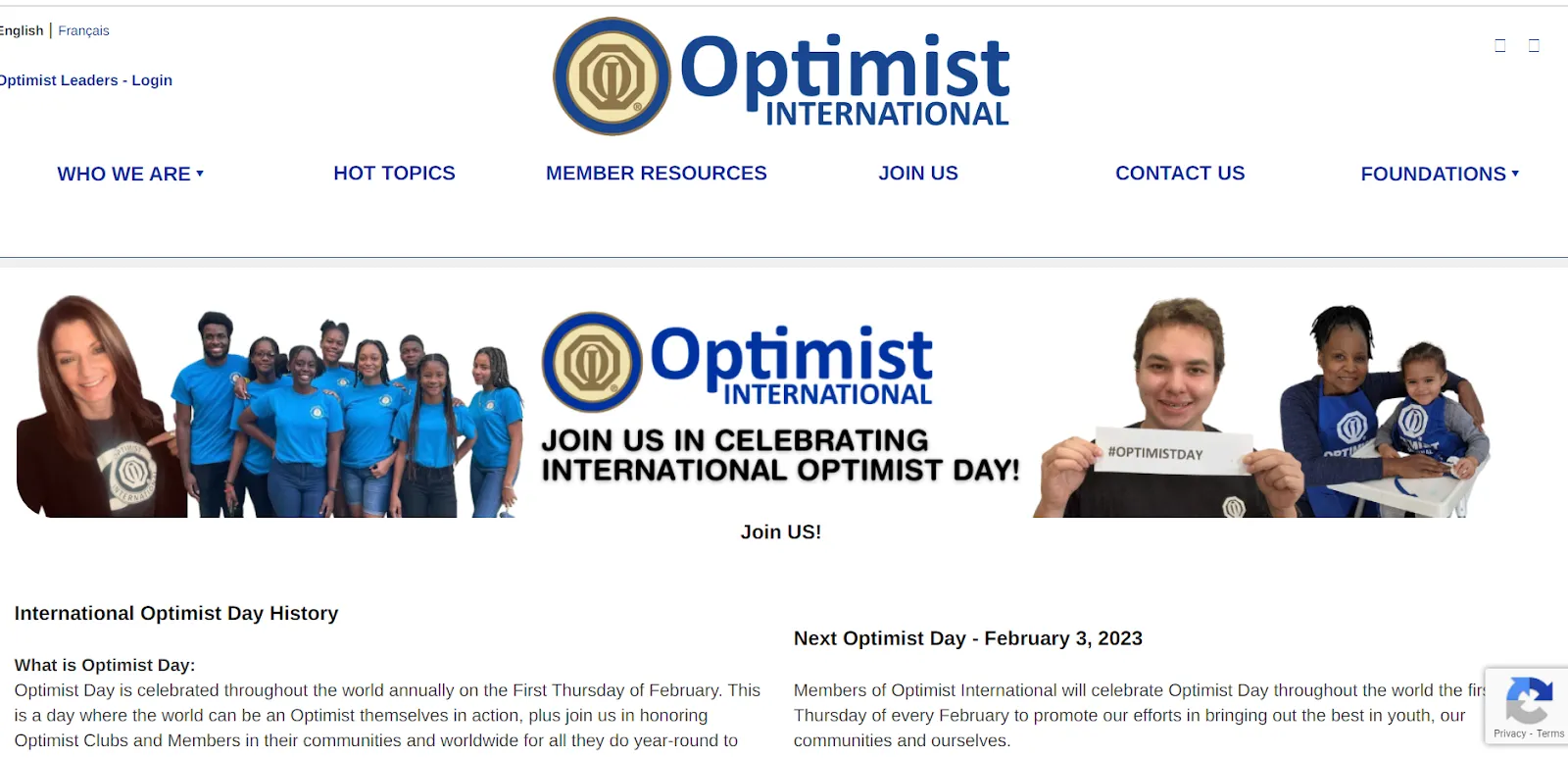1568x758 pixels.
Task: Click the woman and toddler photo in banner
Action: click(x=1387, y=412)
